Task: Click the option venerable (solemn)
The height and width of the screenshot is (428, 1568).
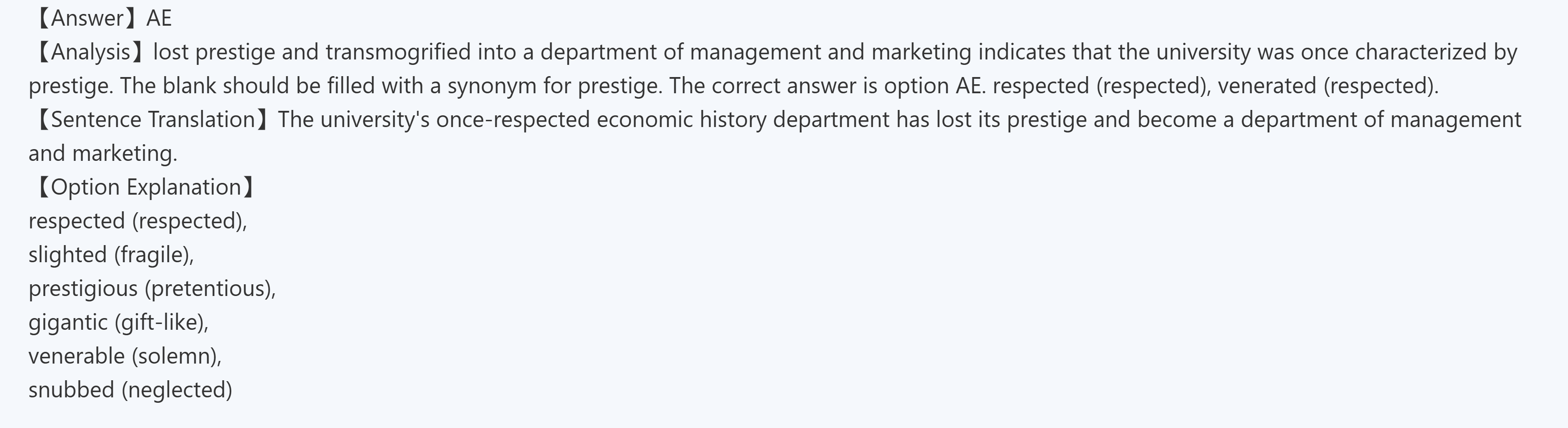Action: [x=125, y=356]
